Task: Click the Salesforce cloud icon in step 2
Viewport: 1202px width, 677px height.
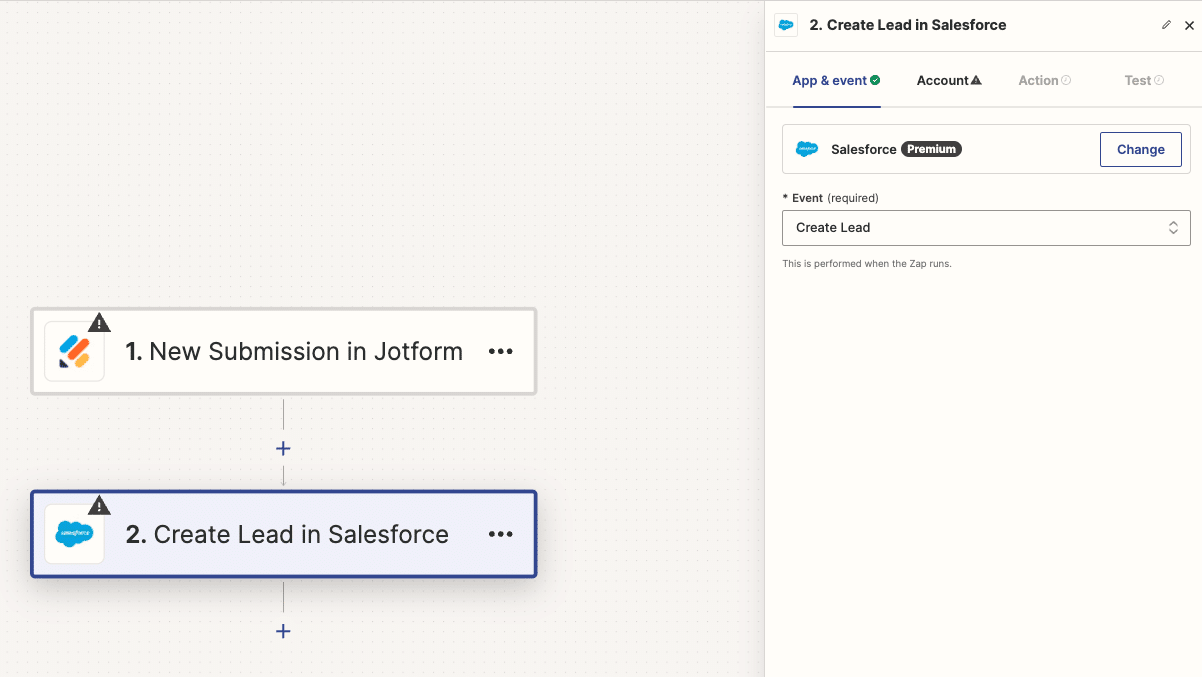Action: click(x=74, y=534)
